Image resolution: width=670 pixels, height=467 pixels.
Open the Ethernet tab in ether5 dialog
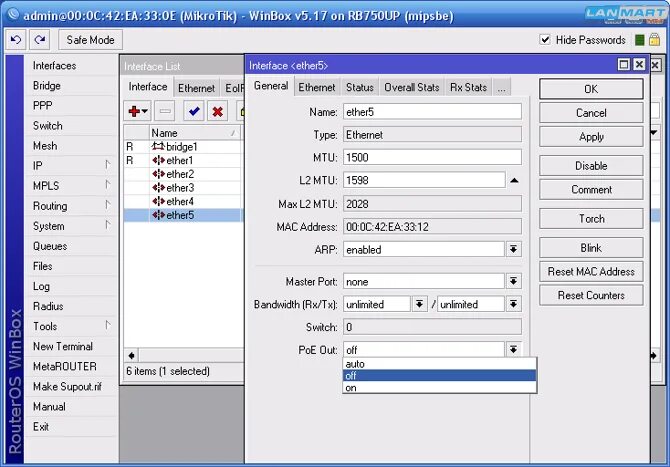pyautogui.click(x=317, y=88)
